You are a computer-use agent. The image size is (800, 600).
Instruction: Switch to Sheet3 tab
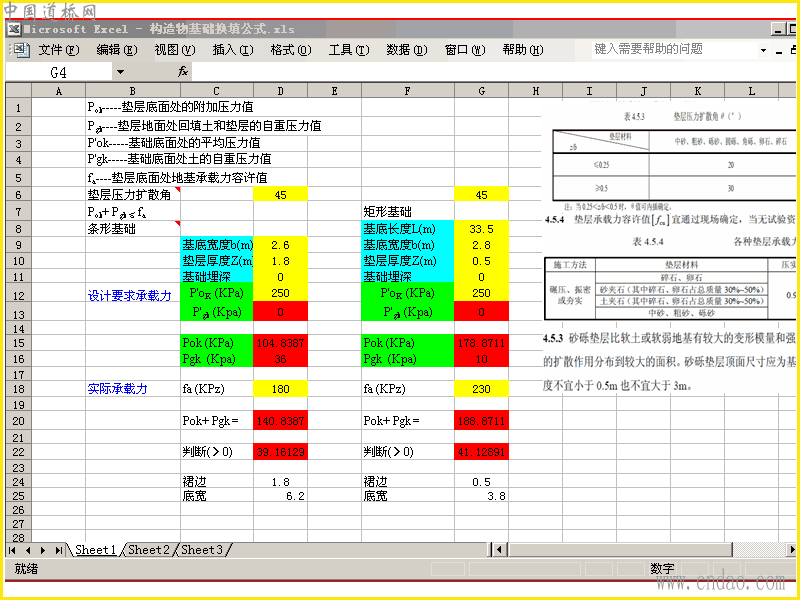coord(202,549)
